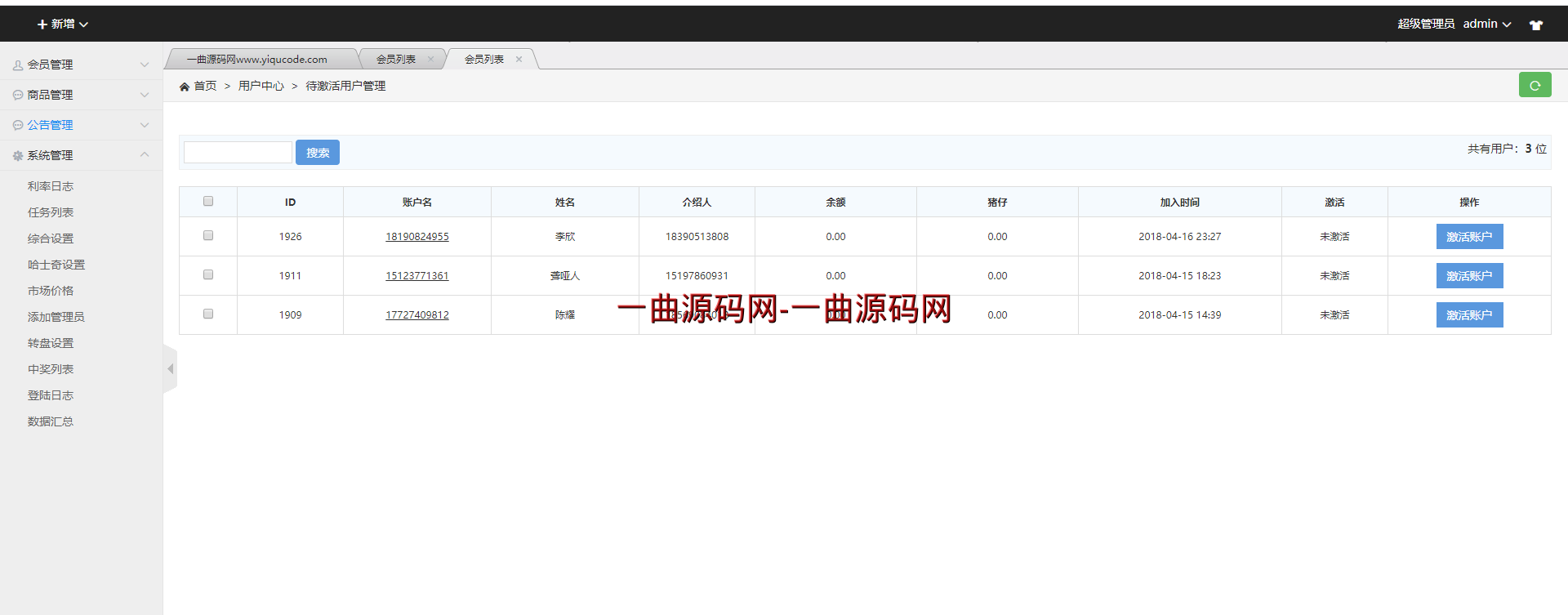Collapse the 系统管理 menu chevron
The width and height of the screenshot is (1568, 615).
(145, 154)
